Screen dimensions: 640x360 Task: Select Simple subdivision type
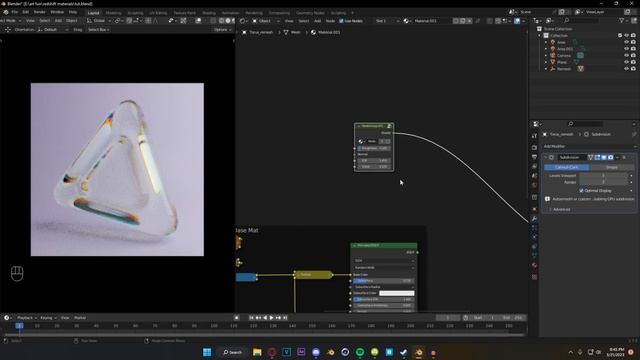(x=612, y=167)
